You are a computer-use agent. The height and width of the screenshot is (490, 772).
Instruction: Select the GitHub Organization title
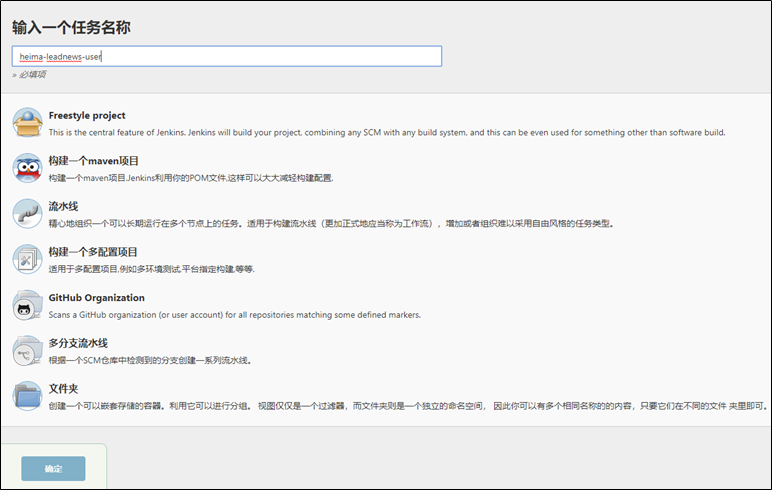(x=97, y=298)
